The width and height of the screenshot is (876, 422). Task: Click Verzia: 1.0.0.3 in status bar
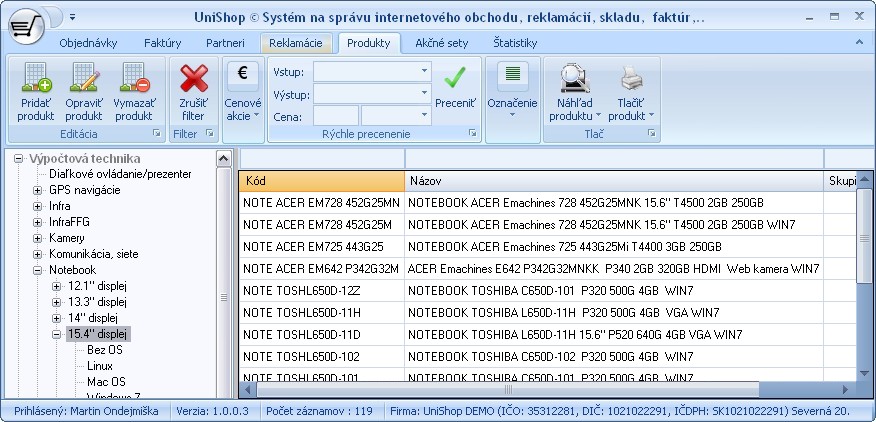pos(212,411)
